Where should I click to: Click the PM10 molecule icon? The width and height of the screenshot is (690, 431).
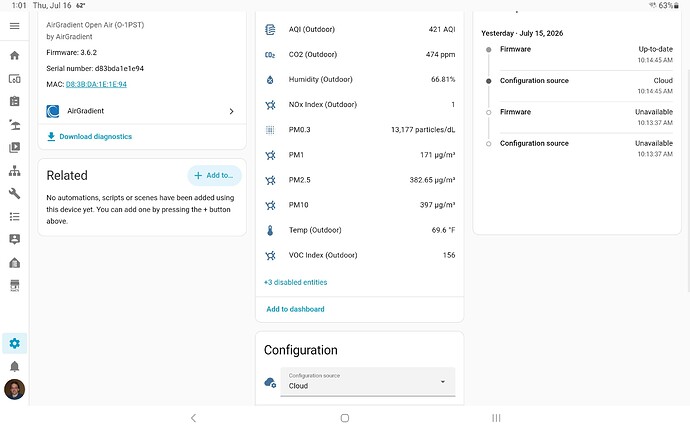tap(270, 205)
